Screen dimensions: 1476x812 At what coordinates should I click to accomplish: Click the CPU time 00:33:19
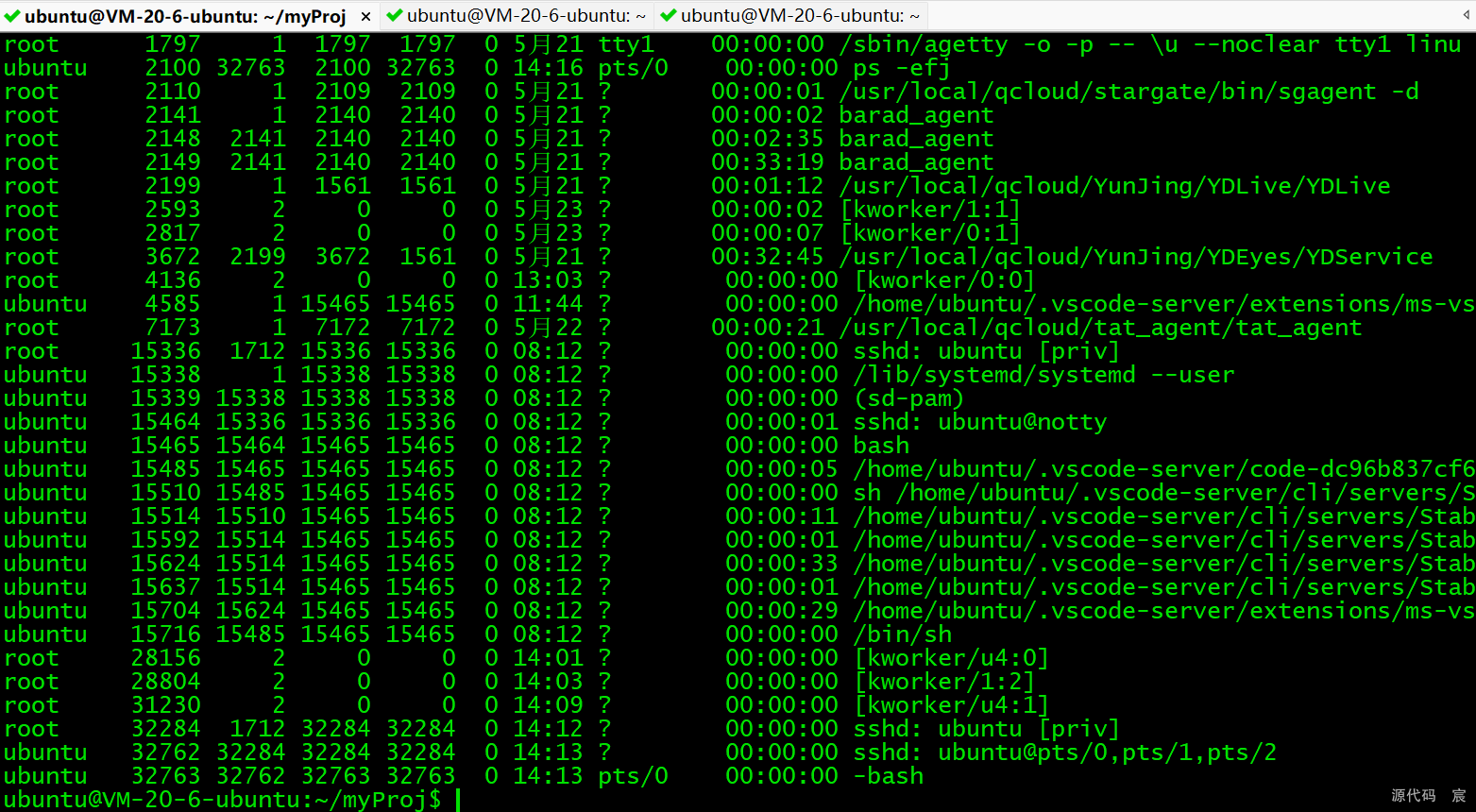[767, 162]
